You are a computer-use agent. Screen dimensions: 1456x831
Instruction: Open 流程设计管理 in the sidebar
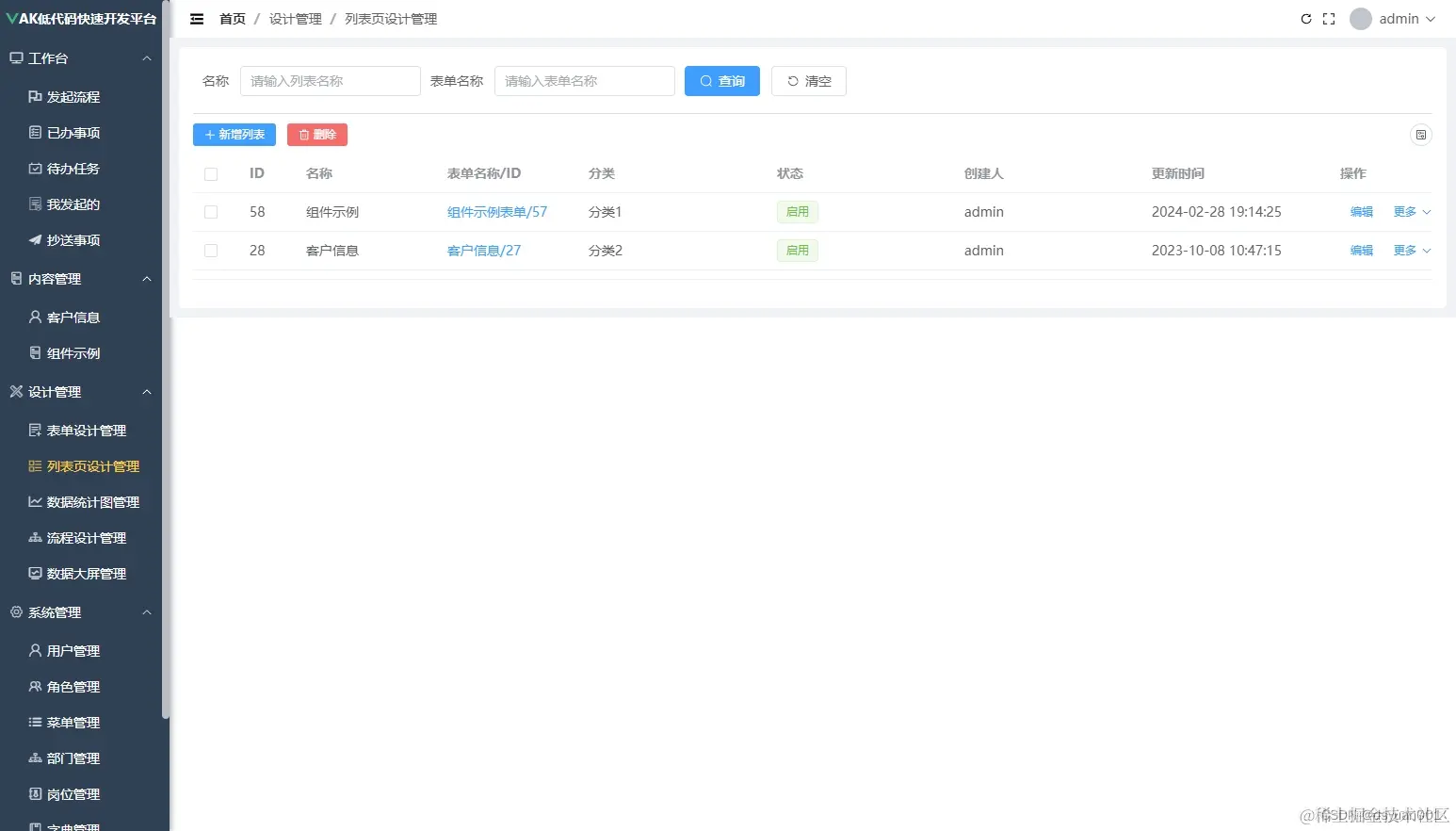[86, 537]
